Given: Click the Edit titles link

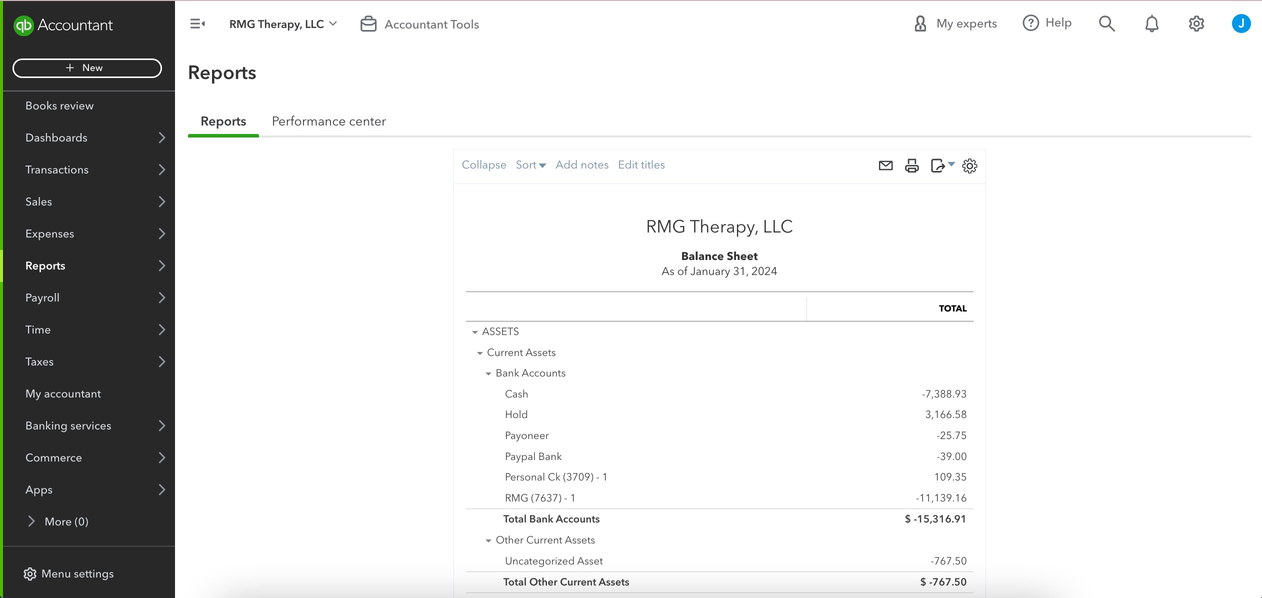Looking at the screenshot, I should click(x=641, y=165).
